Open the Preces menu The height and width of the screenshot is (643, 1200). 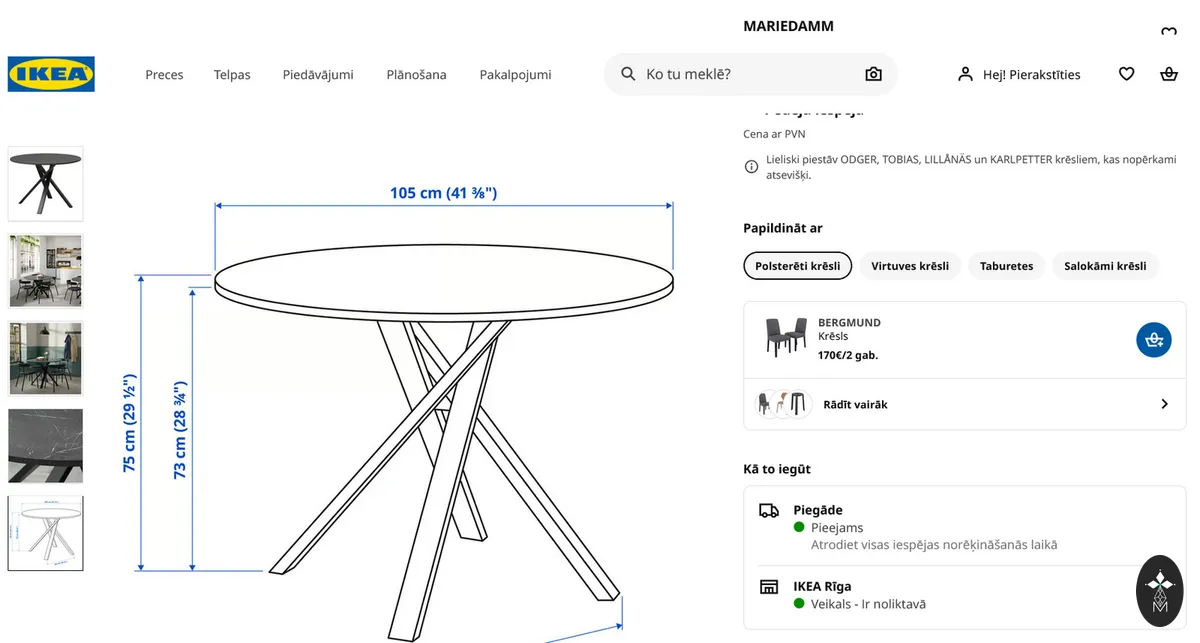coord(164,75)
